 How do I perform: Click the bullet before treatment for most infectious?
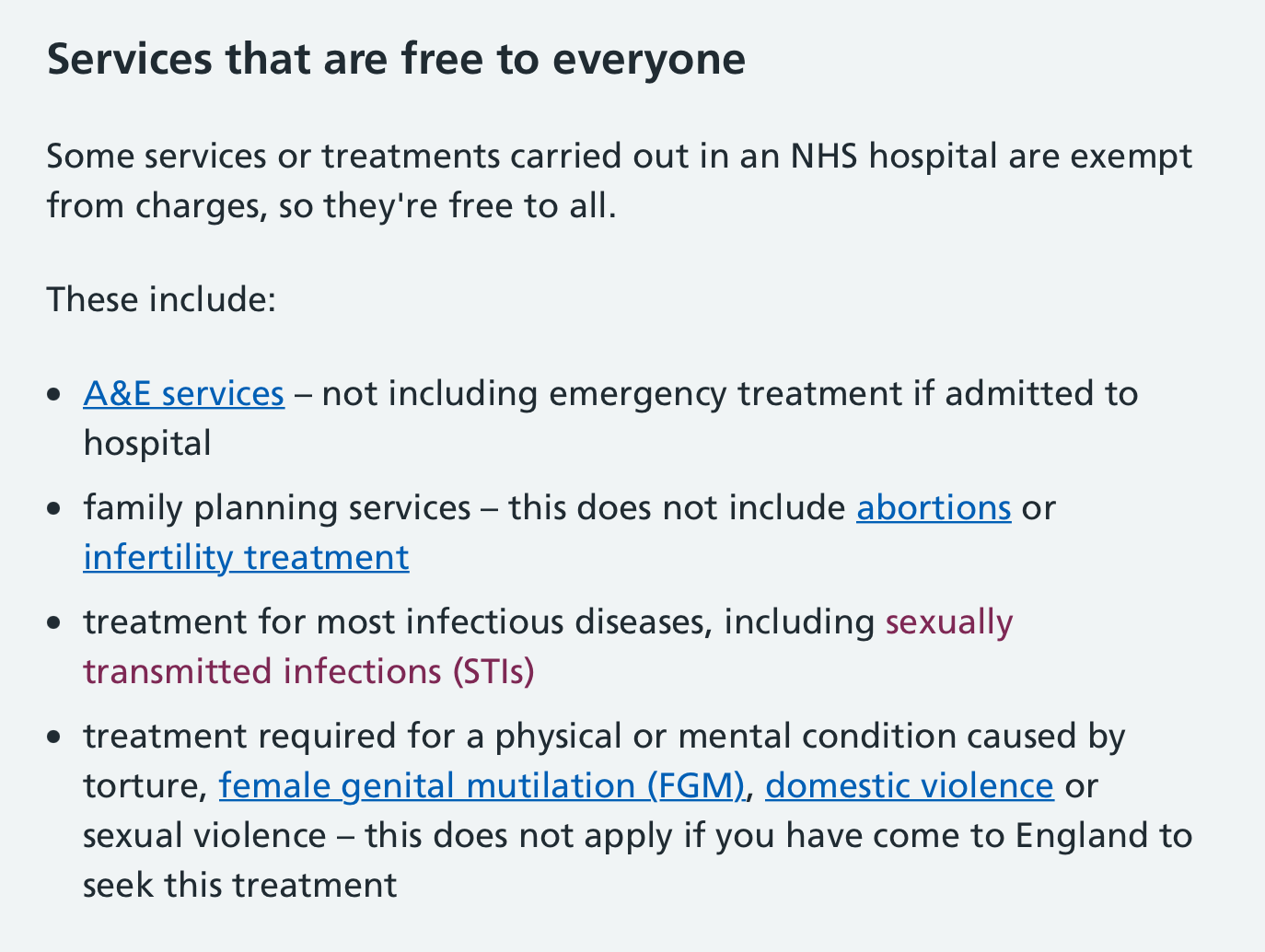(57, 623)
